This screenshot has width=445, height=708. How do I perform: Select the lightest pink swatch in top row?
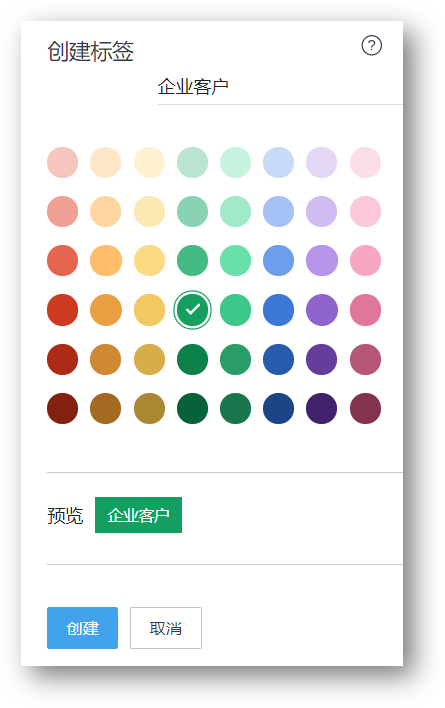pos(365,162)
